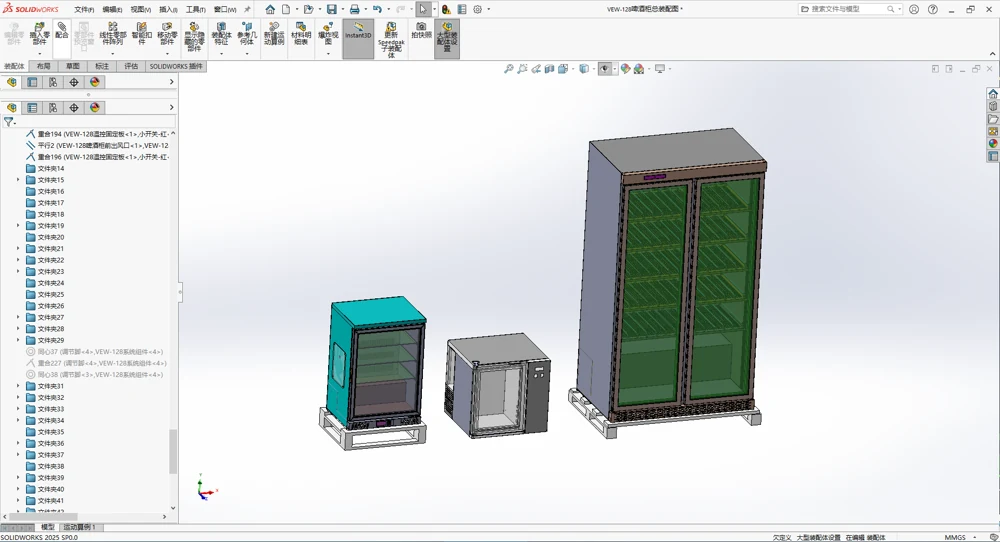Click the Rebuild traffic light icon
The image size is (1000, 542).
coord(446,9)
